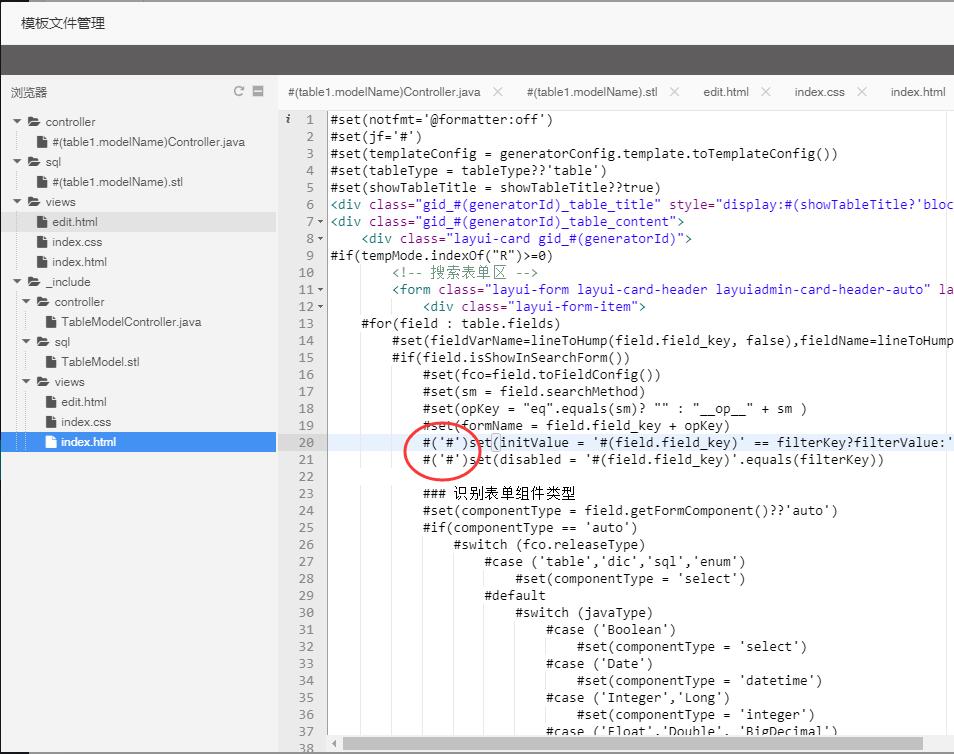954x754 pixels.
Task: Collapse the sql folder under _include
Action: [26, 342]
